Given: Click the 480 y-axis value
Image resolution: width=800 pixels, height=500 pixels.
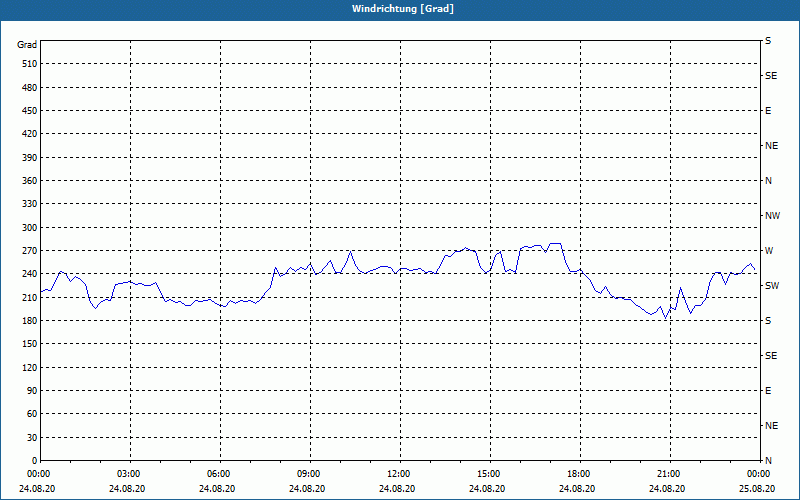Looking at the screenshot, I should tap(30, 88).
